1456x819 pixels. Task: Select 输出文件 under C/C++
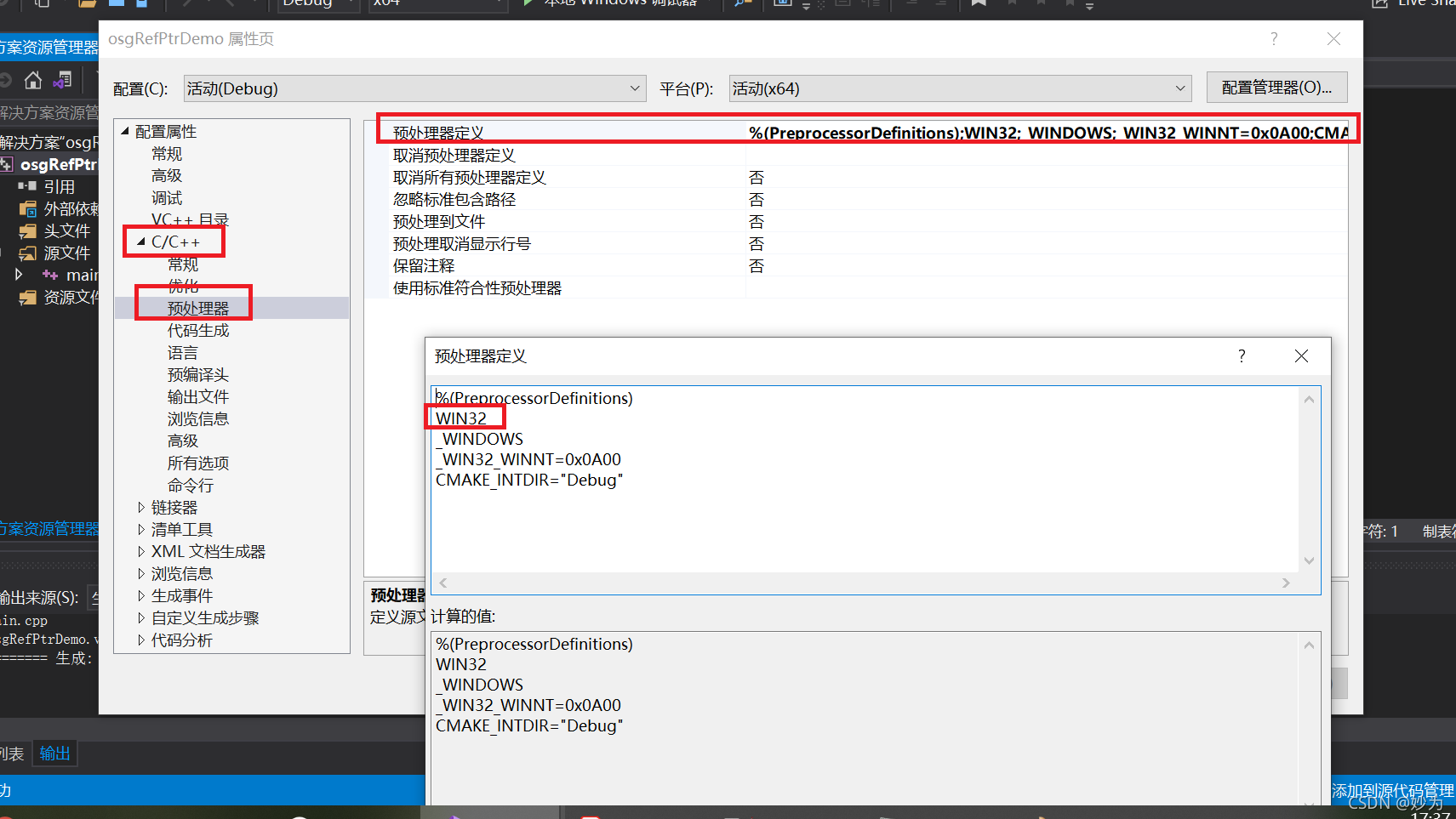point(198,396)
